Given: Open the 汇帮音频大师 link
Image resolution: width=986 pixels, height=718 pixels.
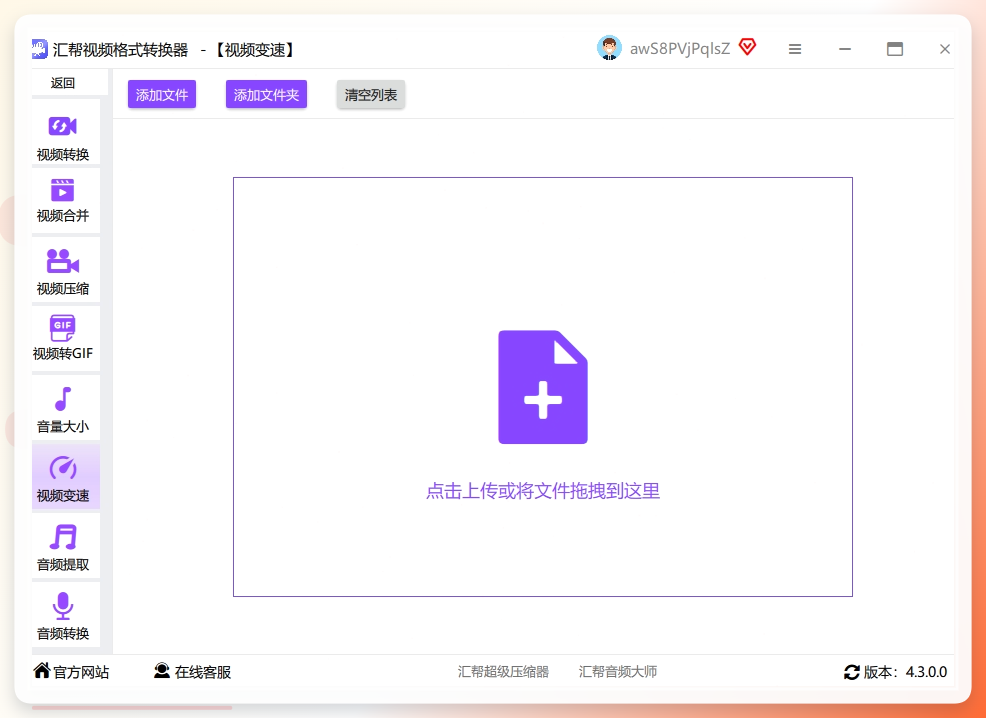Looking at the screenshot, I should coord(618,671).
